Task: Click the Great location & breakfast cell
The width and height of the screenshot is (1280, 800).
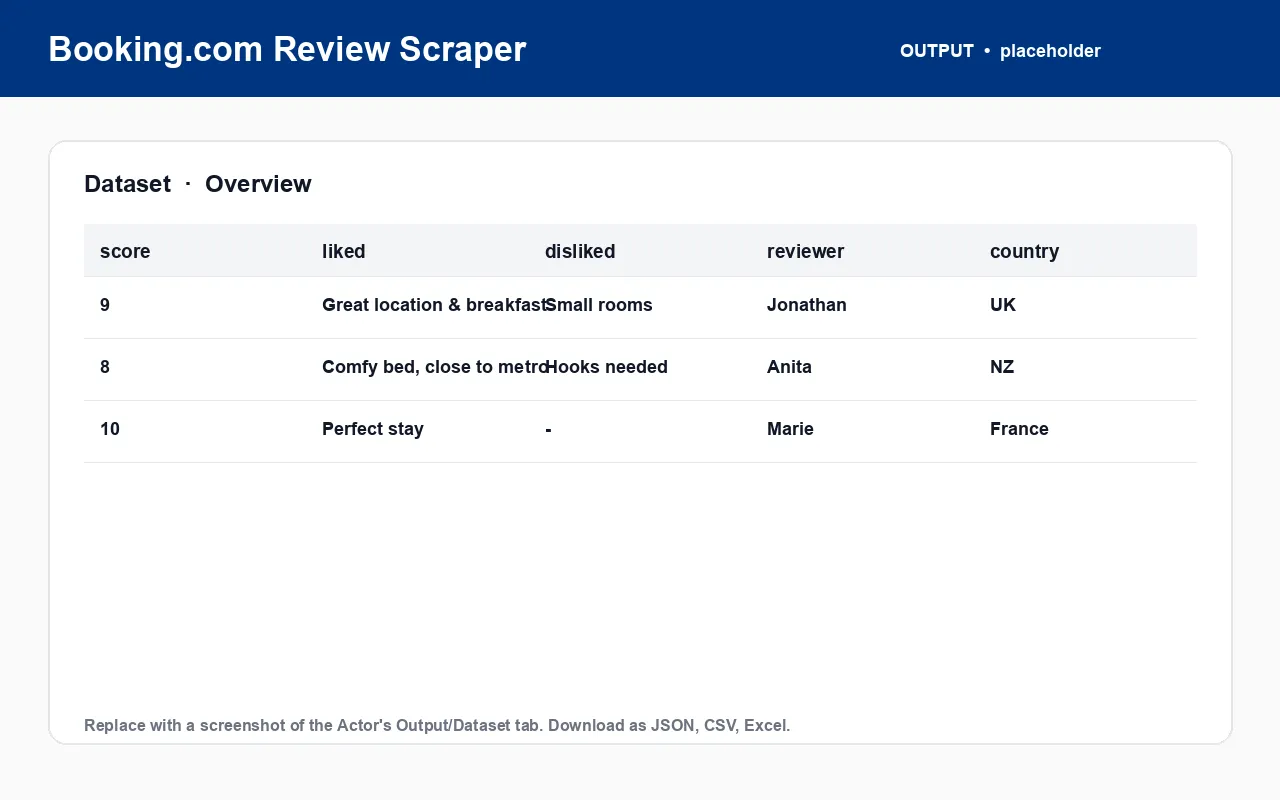Action: [x=436, y=305]
